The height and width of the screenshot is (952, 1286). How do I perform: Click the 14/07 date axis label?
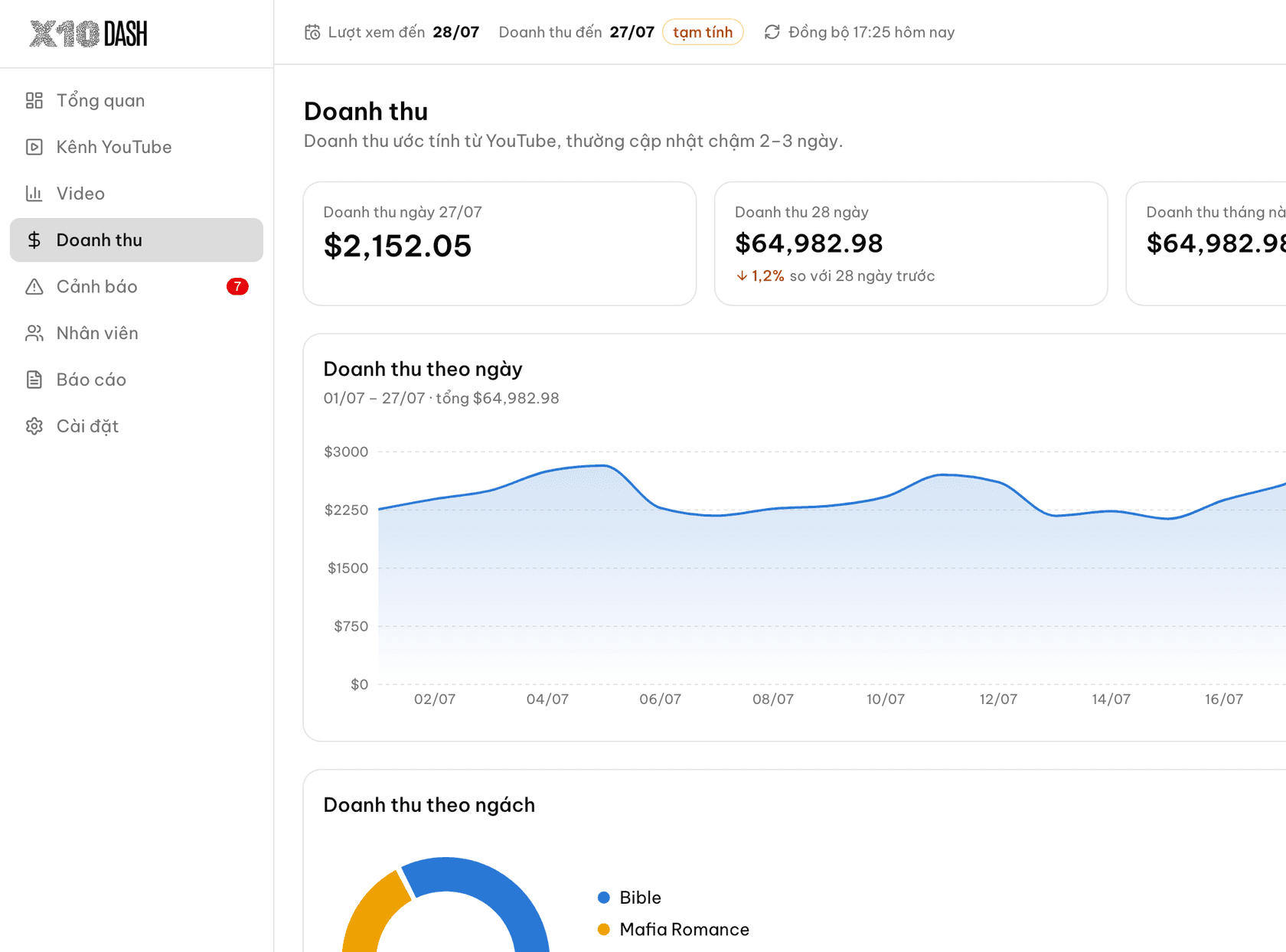pyautogui.click(x=1111, y=699)
